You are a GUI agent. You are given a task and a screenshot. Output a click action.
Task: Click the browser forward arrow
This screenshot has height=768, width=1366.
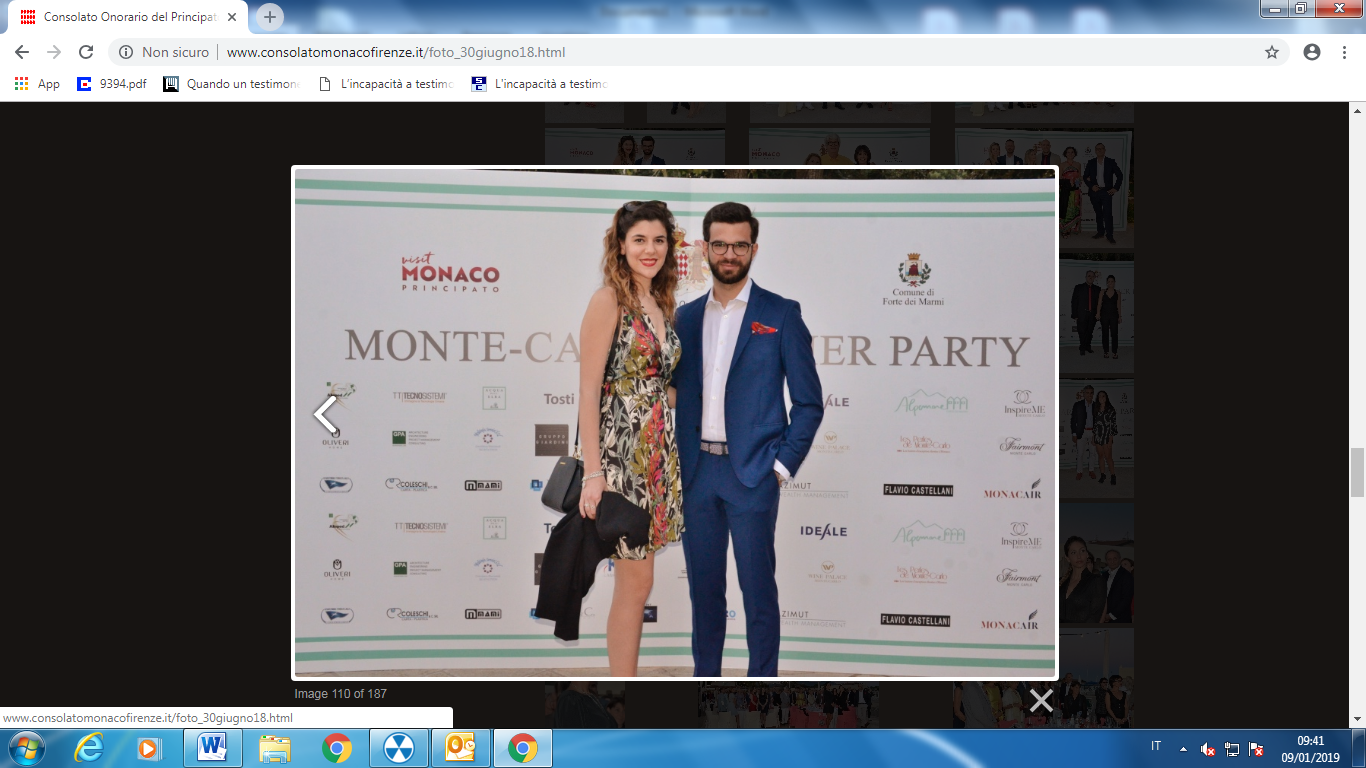53,52
